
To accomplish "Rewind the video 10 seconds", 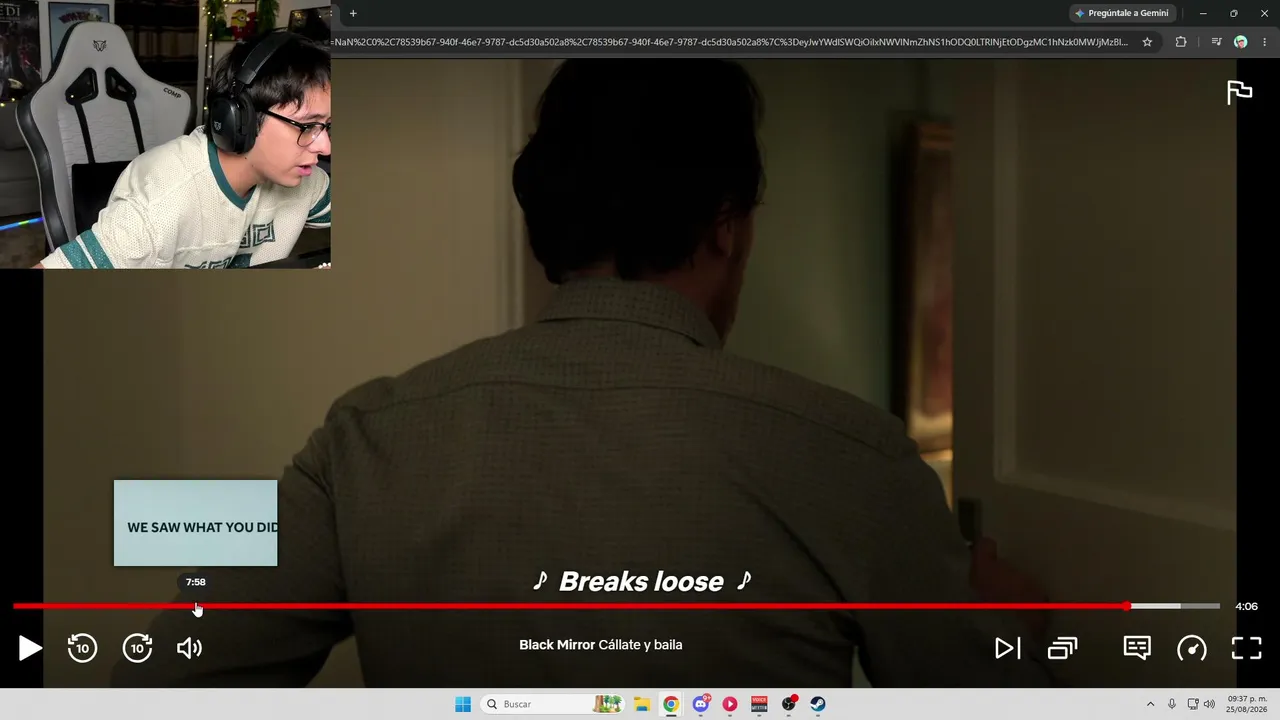I will 83,648.
